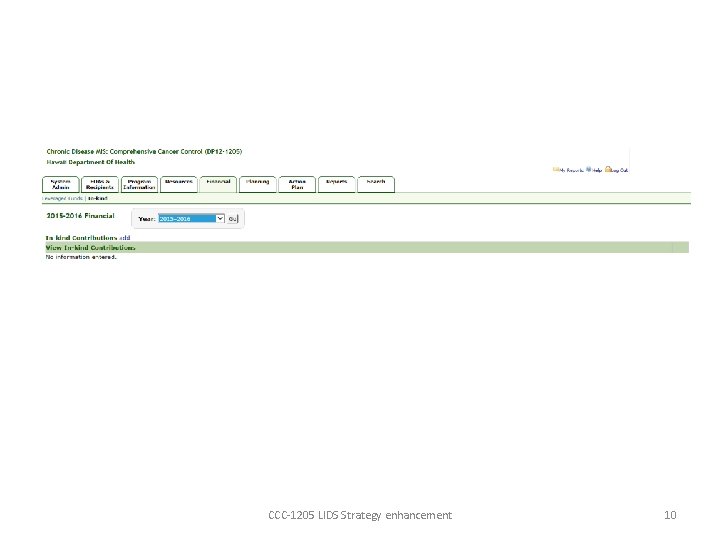Click the Log Out lock icon

click(608, 169)
